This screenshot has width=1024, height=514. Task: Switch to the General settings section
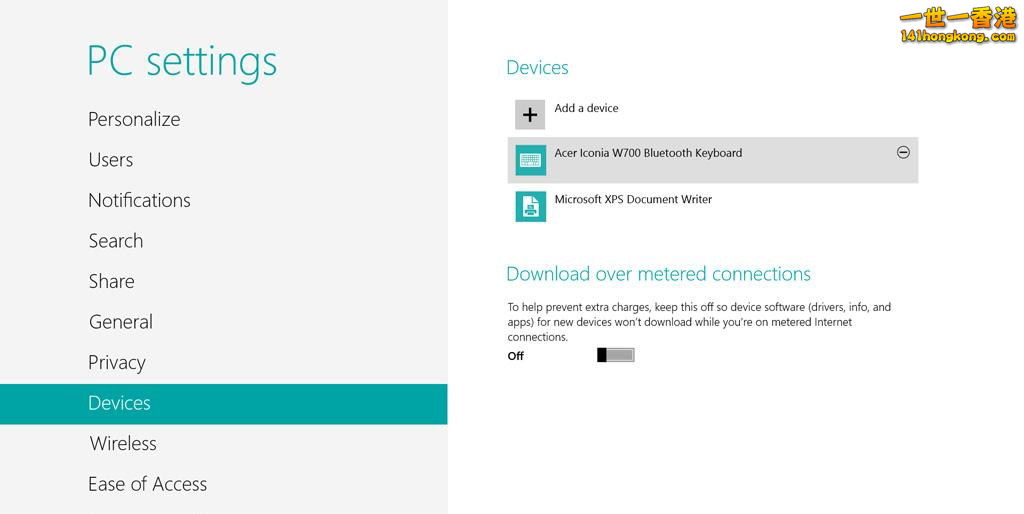pyautogui.click(x=120, y=322)
